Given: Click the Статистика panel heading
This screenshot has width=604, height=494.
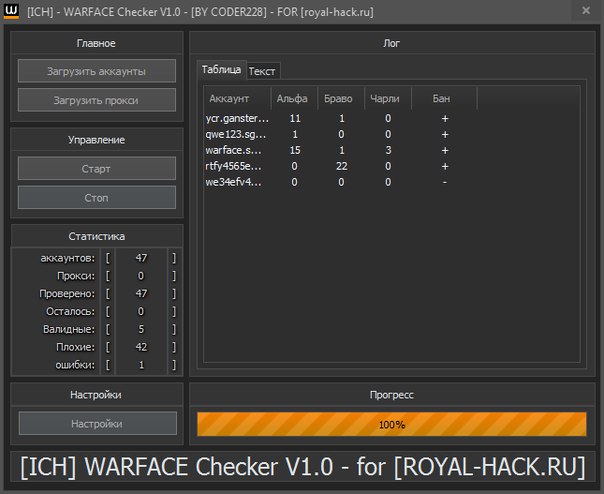Looking at the screenshot, I should tap(97, 236).
